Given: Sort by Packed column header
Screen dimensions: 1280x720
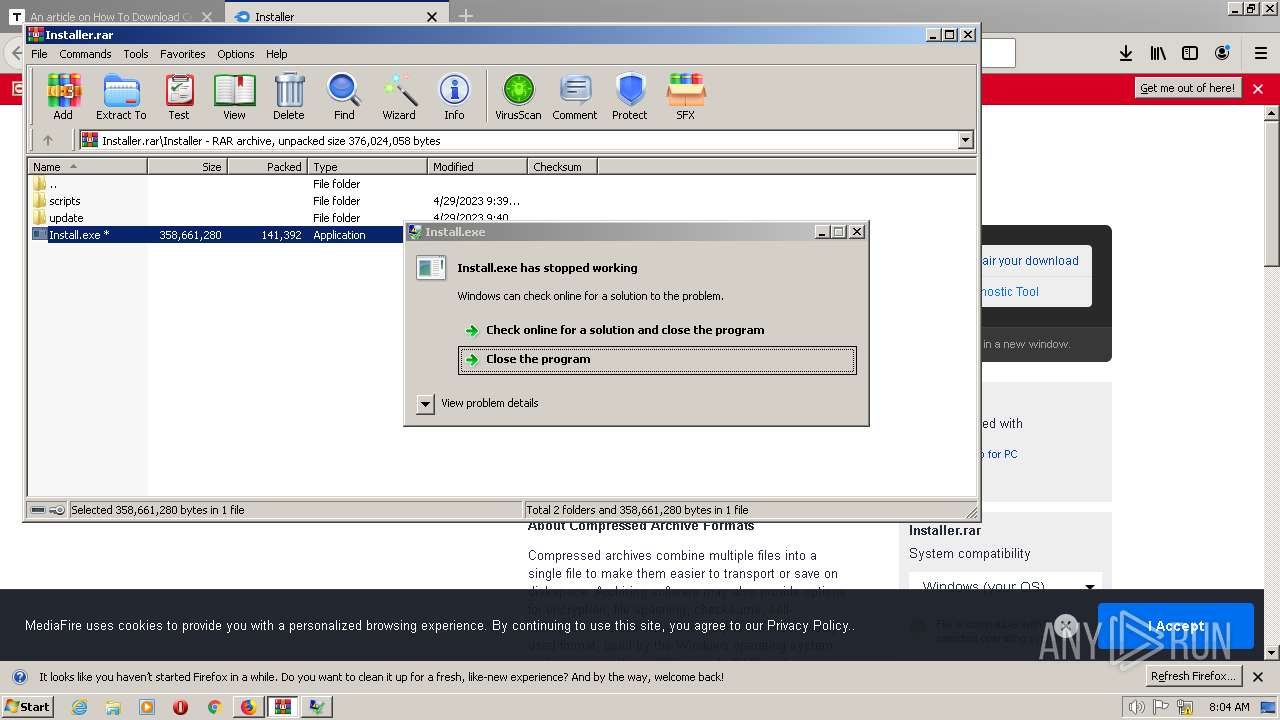Looking at the screenshot, I should [x=268, y=167].
